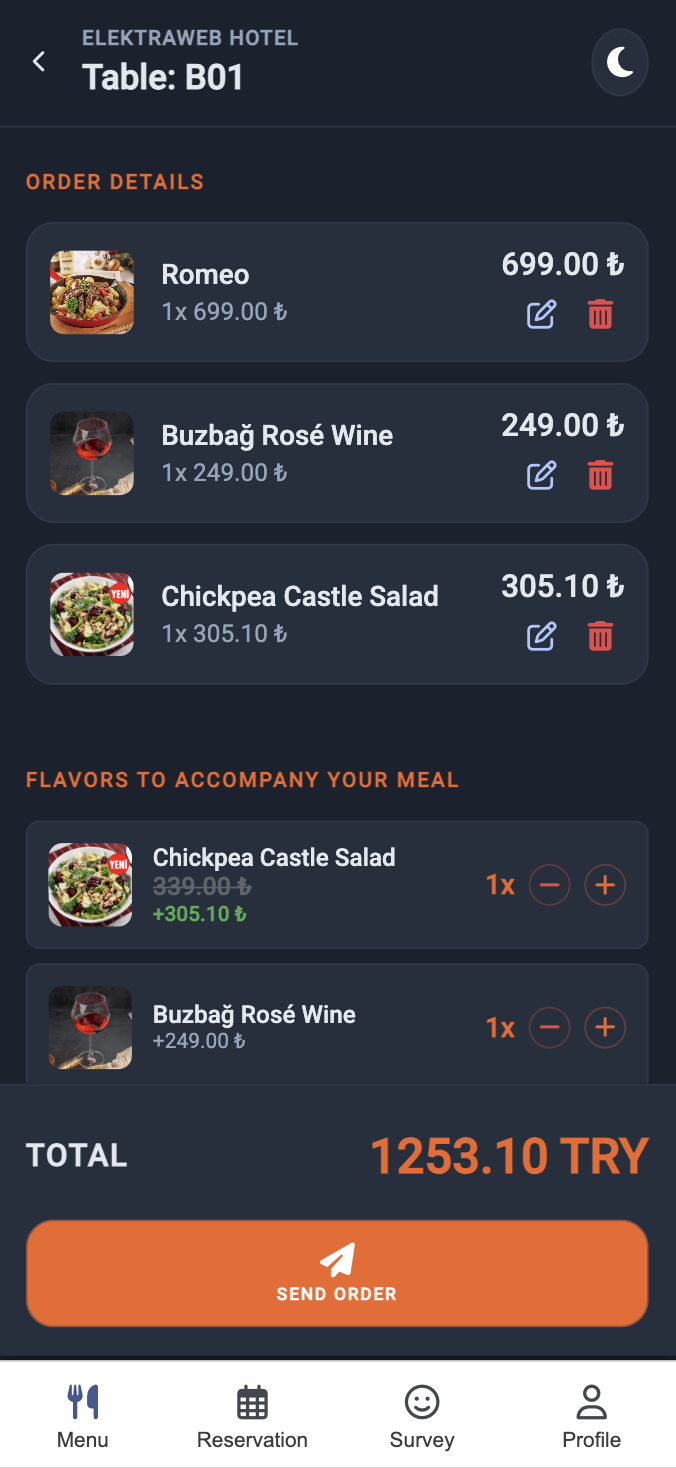Edit the Buzbağ Rosé Wine order item
The image size is (676, 1468).
(x=541, y=475)
